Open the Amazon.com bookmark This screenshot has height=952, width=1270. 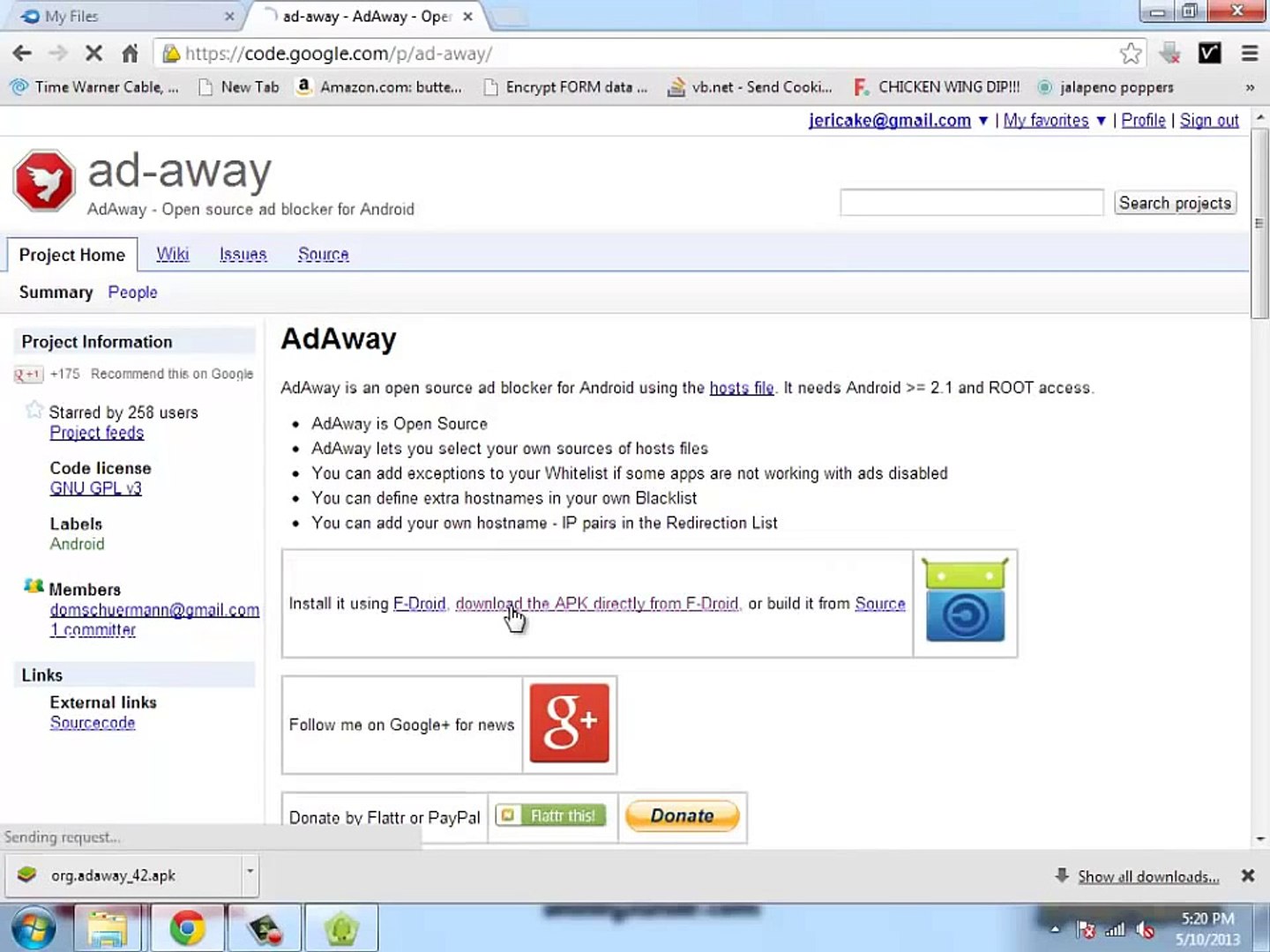pos(379,87)
